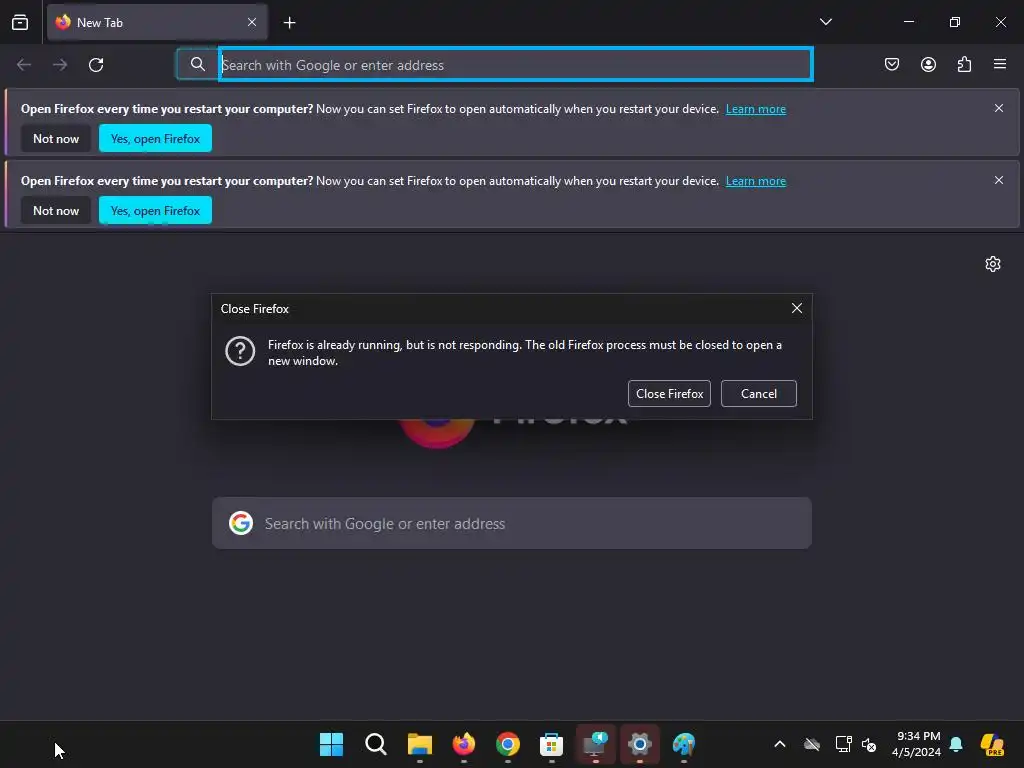Select the New Tab tab
1024x768 pixels.
click(x=157, y=22)
